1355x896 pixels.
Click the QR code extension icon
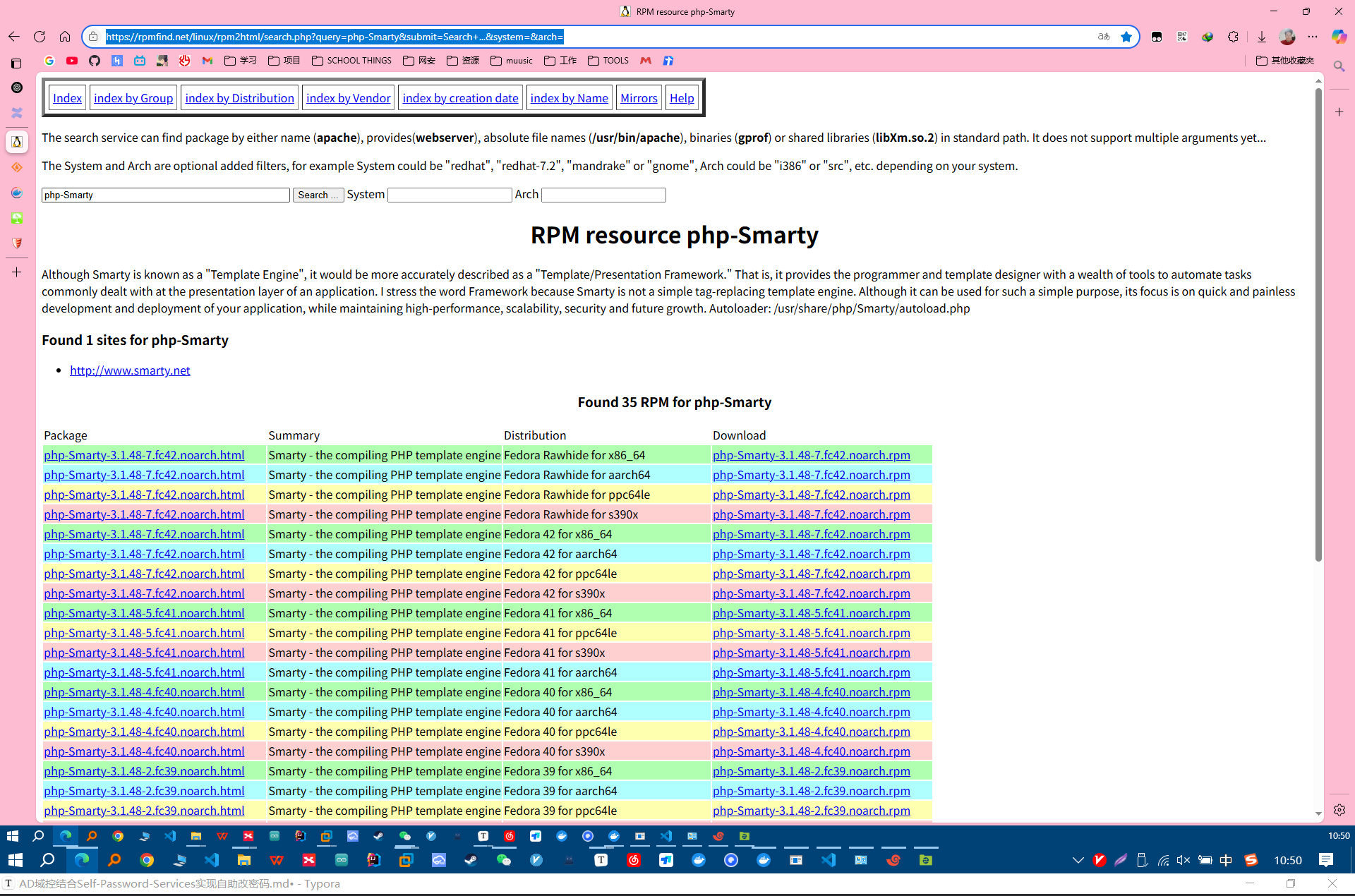(1182, 37)
